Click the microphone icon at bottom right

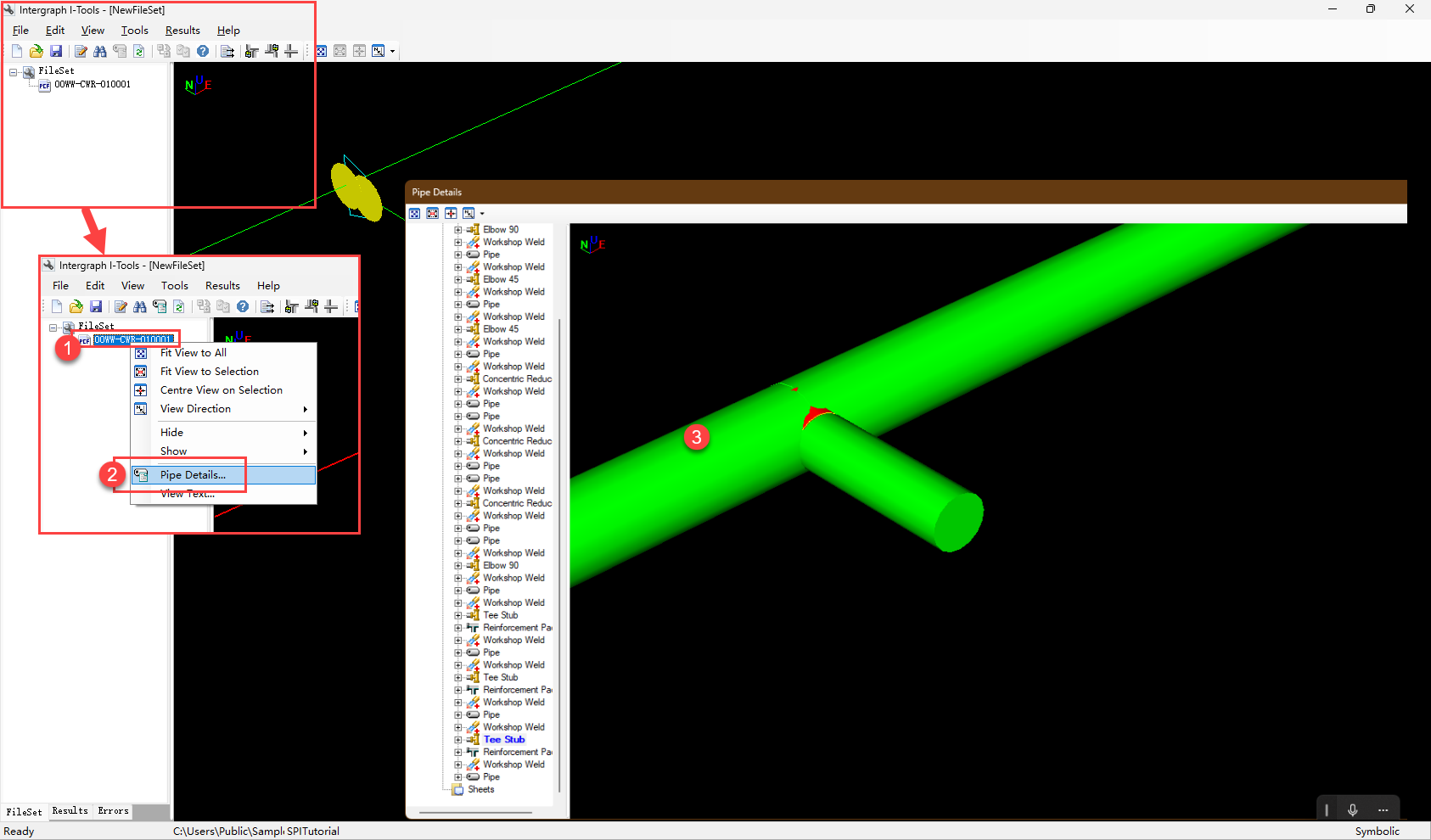1353,809
